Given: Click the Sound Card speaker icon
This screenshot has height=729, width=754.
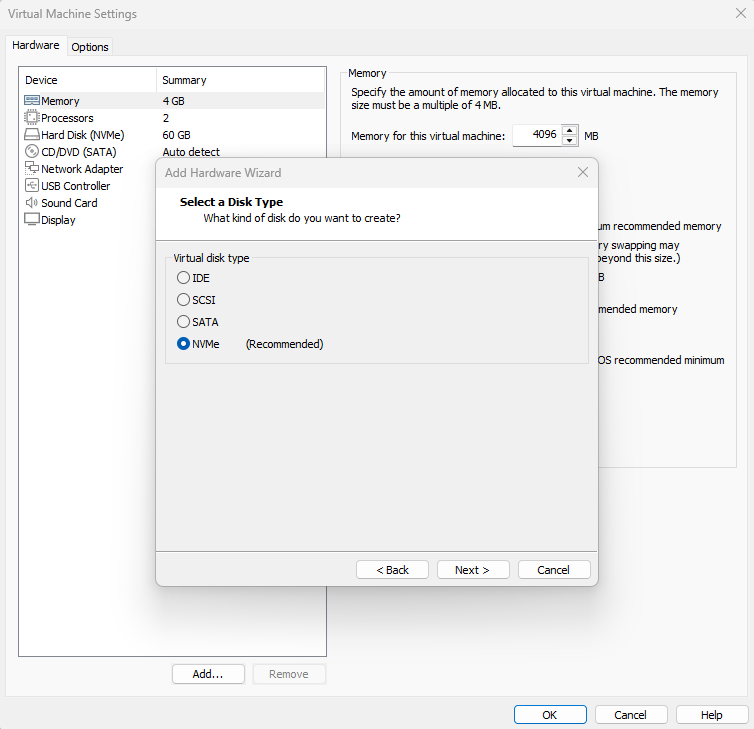Looking at the screenshot, I should click(32, 202).
